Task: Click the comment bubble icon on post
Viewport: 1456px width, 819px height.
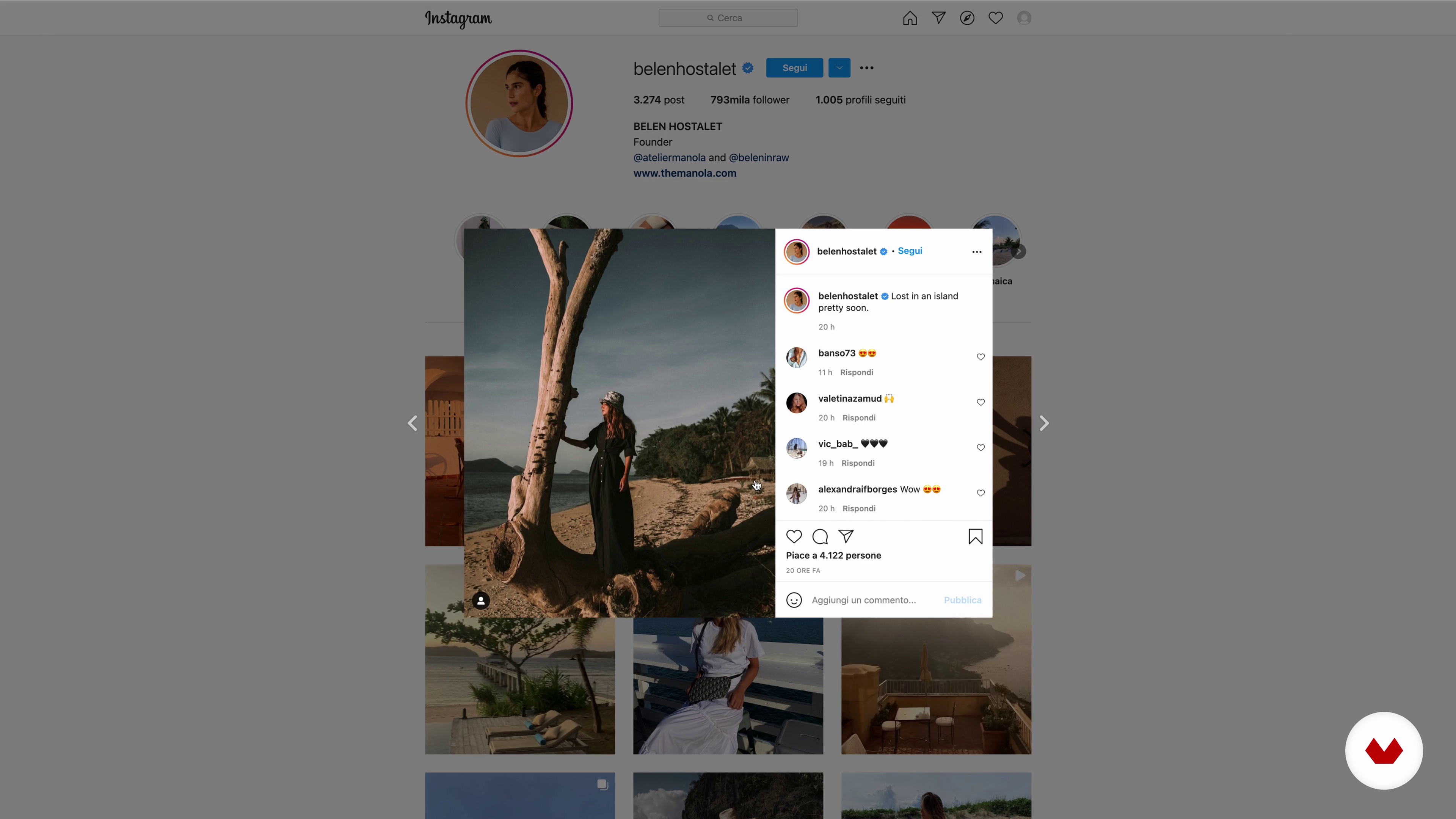Action: (x=820, y=537)
